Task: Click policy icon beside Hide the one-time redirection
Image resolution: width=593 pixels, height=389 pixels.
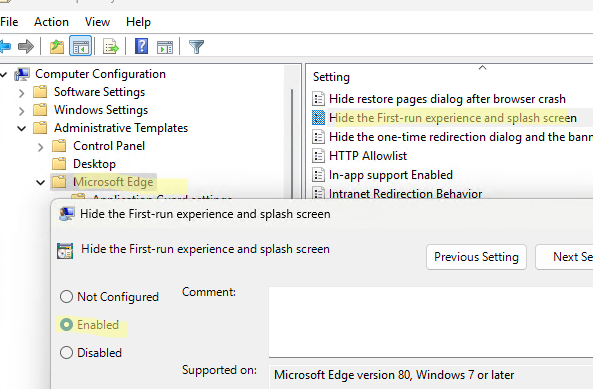Action: point(318,137)
